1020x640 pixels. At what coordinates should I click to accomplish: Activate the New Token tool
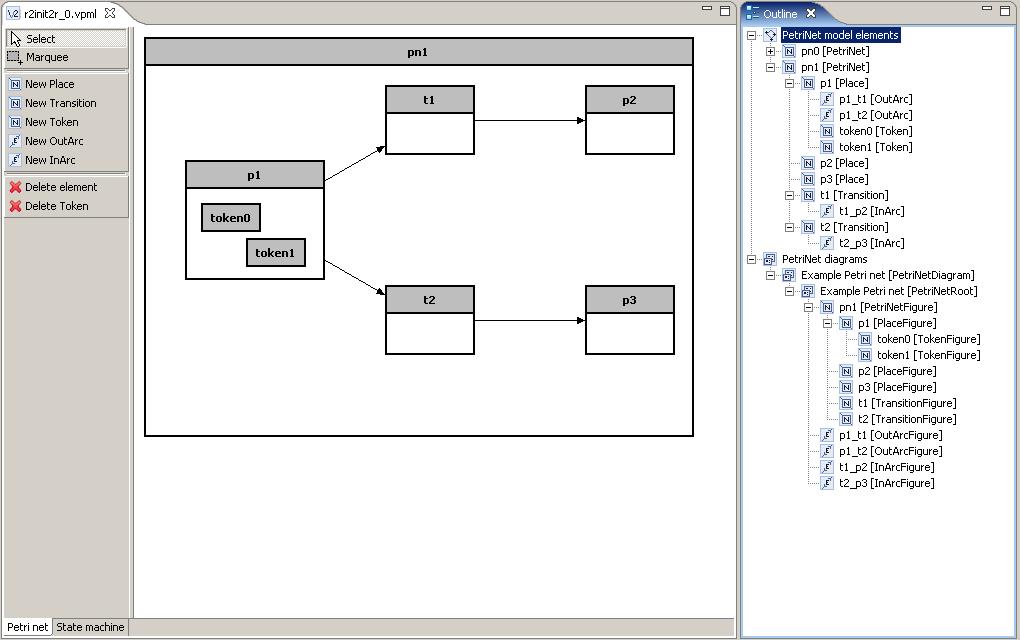66,122
